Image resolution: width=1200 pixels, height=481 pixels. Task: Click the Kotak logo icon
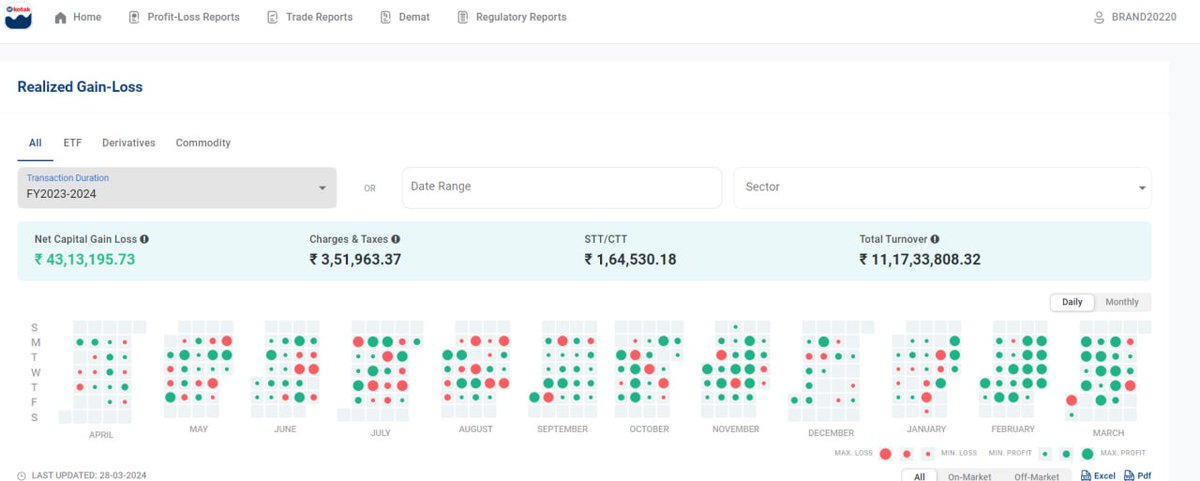(18, 17)
